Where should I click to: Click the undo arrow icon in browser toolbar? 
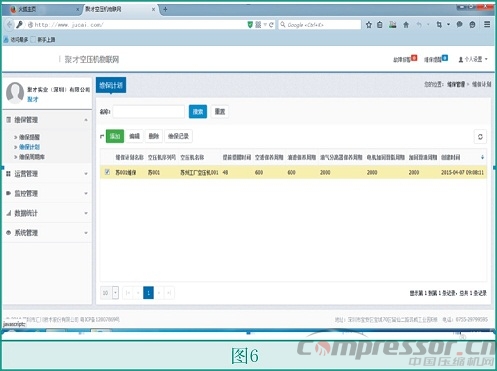pyautogui.click(x=419, y=25)
